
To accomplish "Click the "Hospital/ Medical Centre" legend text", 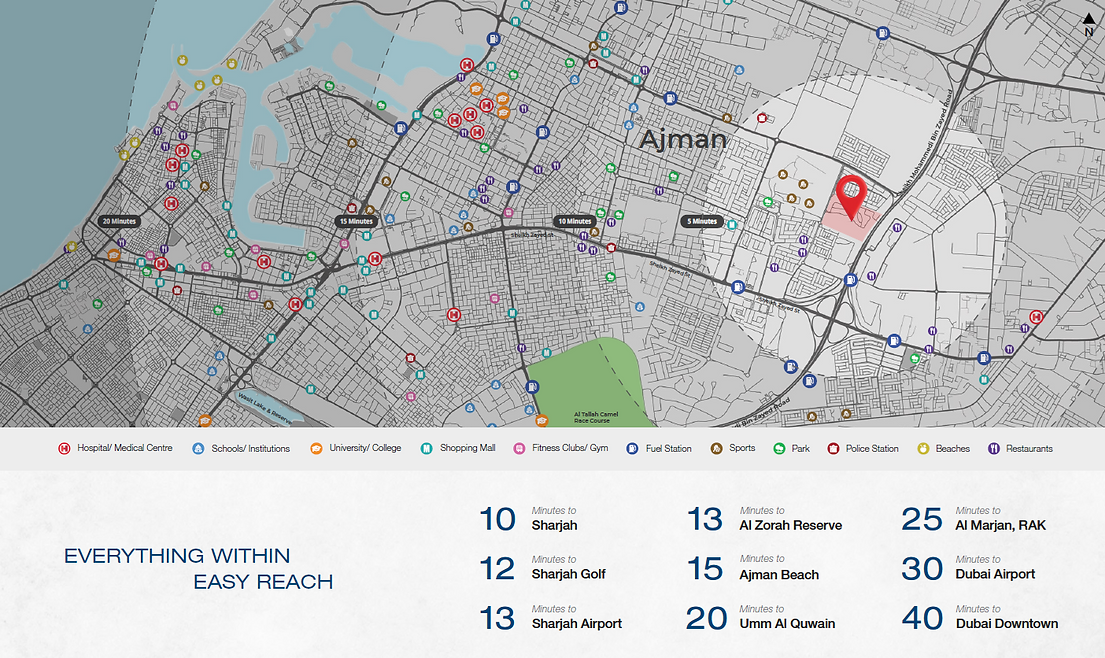I will pos(125,448).
